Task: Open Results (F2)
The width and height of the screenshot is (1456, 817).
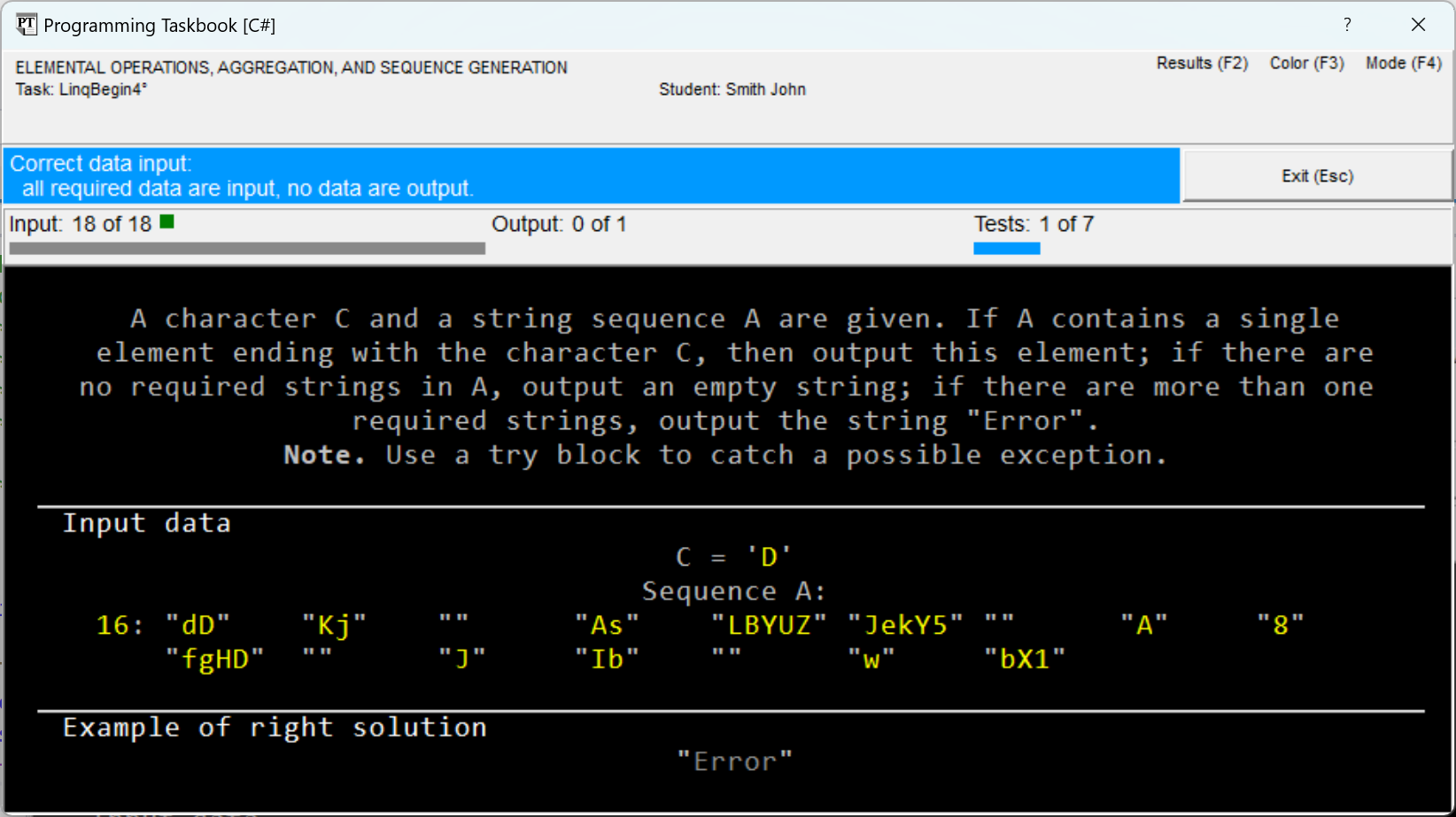Action: [1202, 64]
